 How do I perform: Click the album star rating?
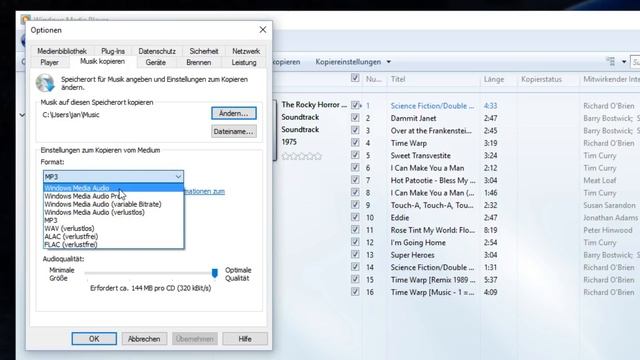point(302,156)
